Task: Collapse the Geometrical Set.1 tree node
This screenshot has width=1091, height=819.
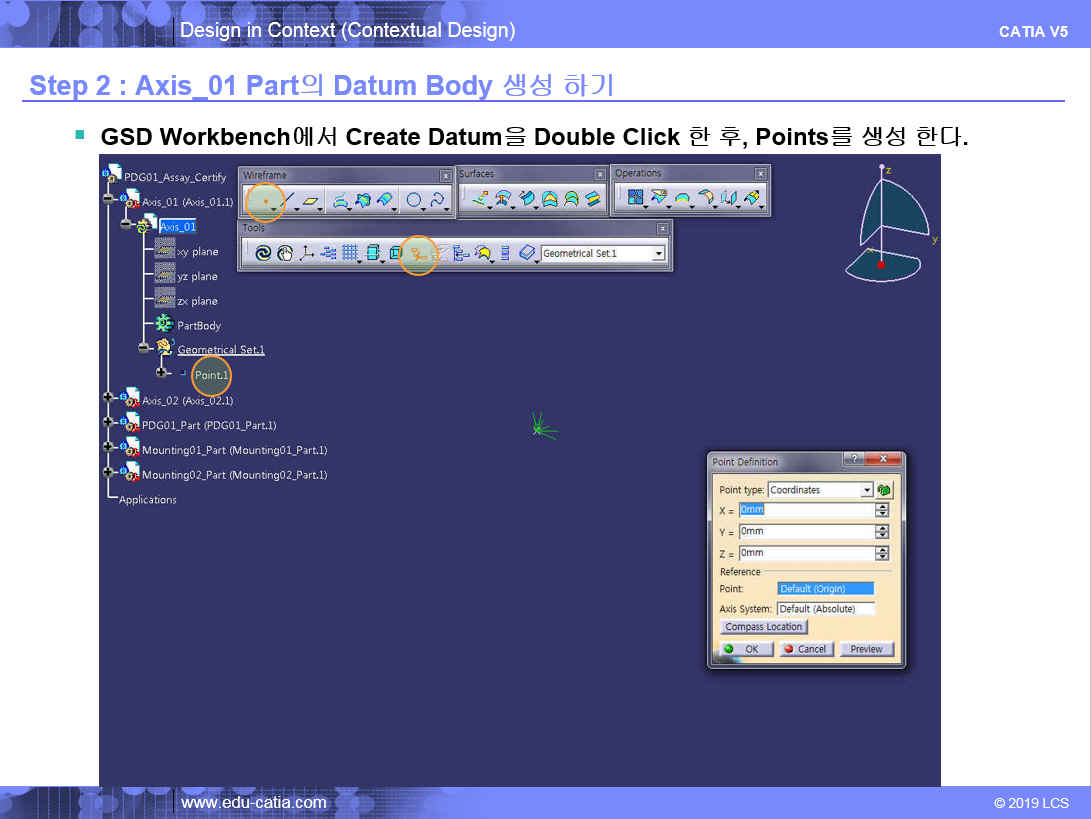Action: (x=143, y=348)
